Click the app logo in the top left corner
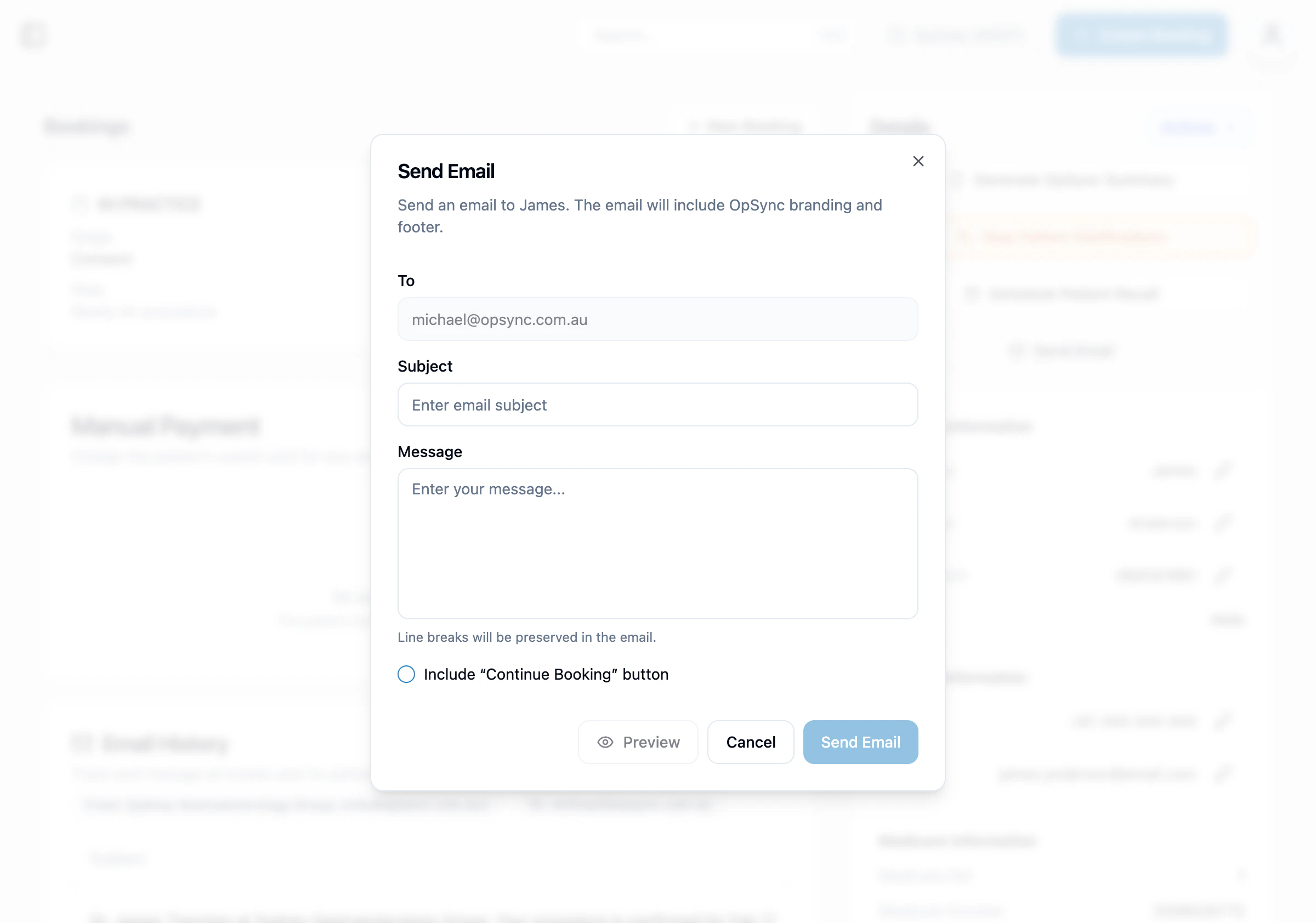The width and height of the screenshot is (1316, 923). (34, 35)
